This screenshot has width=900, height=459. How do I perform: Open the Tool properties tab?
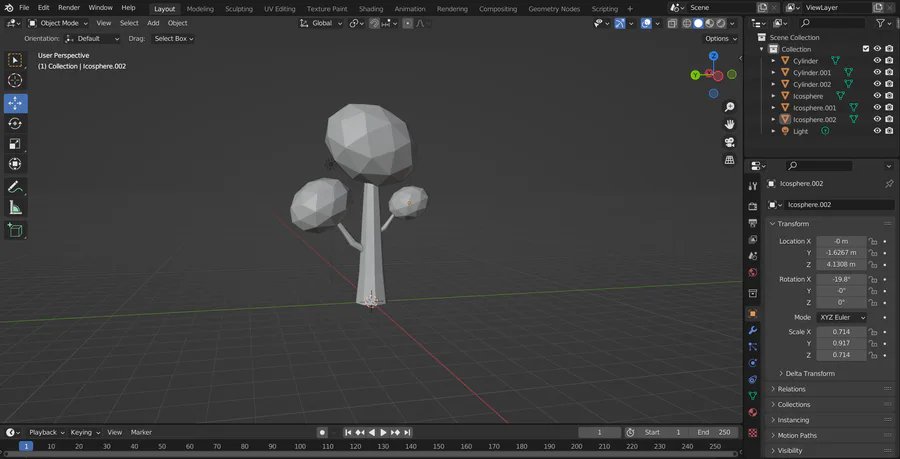coord(753,186)
